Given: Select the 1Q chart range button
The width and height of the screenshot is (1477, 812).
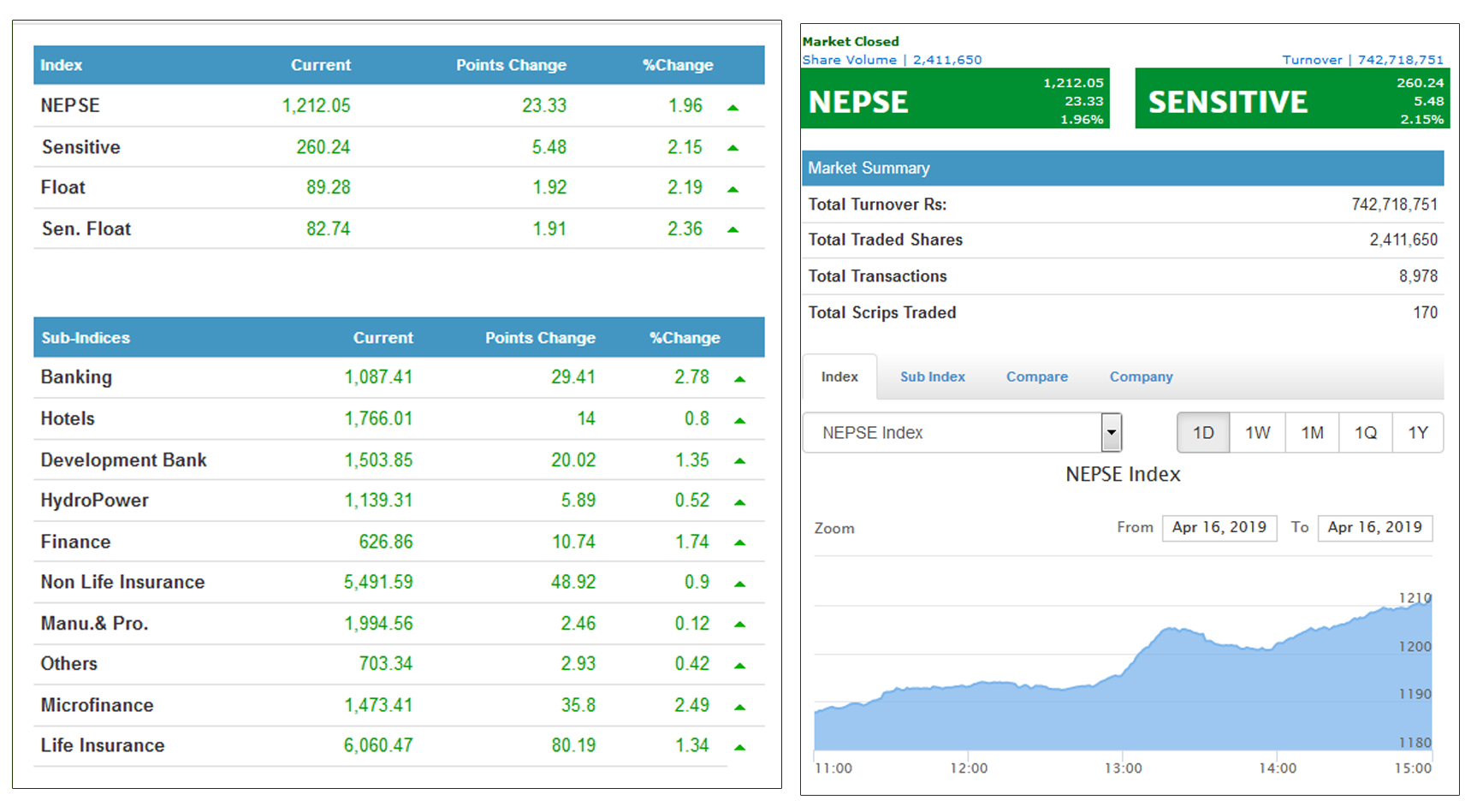Looking at the screenshot, I should tap(1366, 432).
